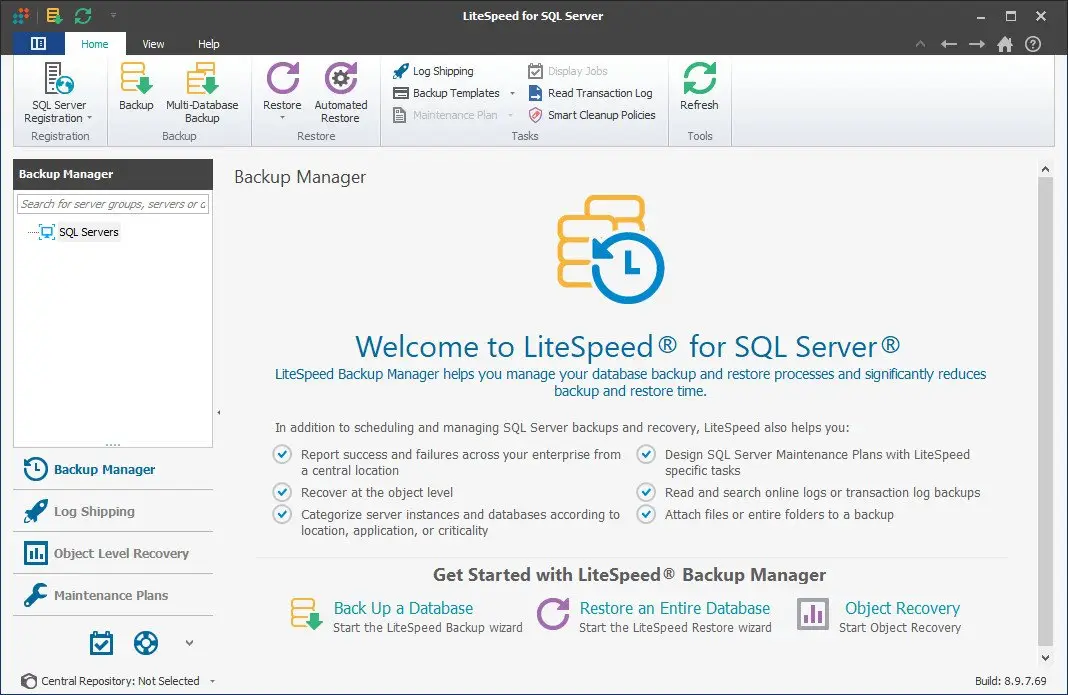This screenshot has width=1068, height=695.
Task: Click the 'Build: 8.9.7.69' status text
Action: tap(1011, 681)
